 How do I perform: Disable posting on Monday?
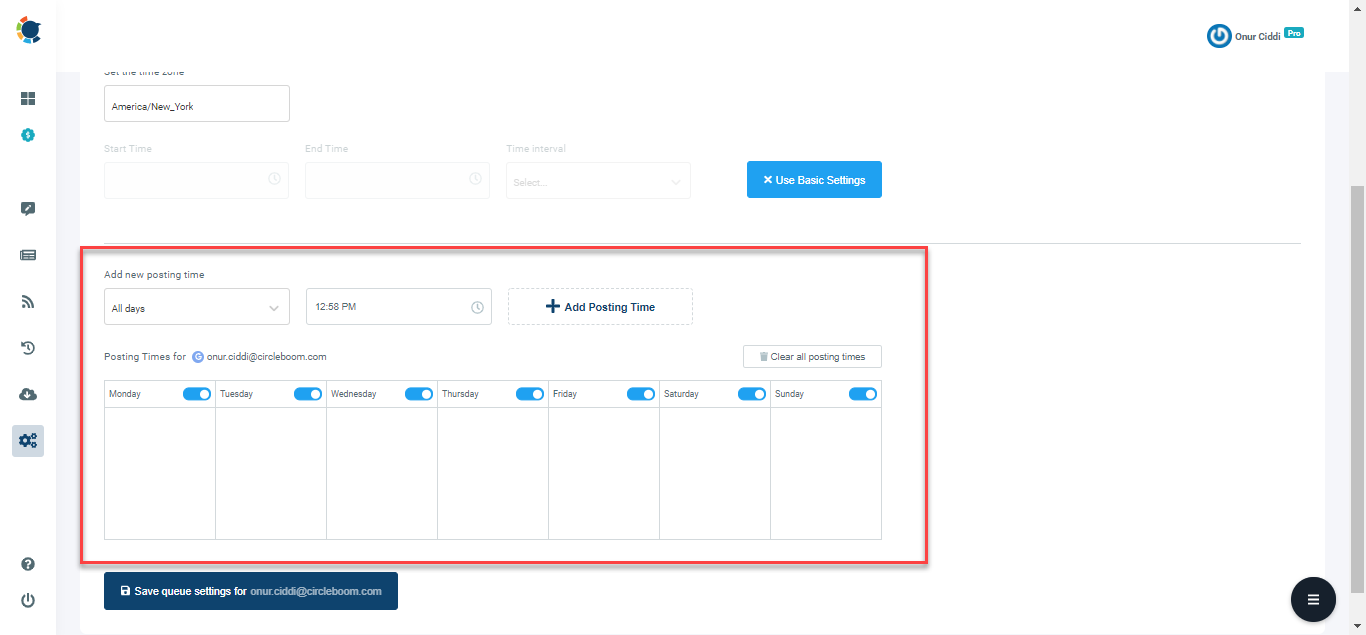pyautogui.click(x=197, y=393)
